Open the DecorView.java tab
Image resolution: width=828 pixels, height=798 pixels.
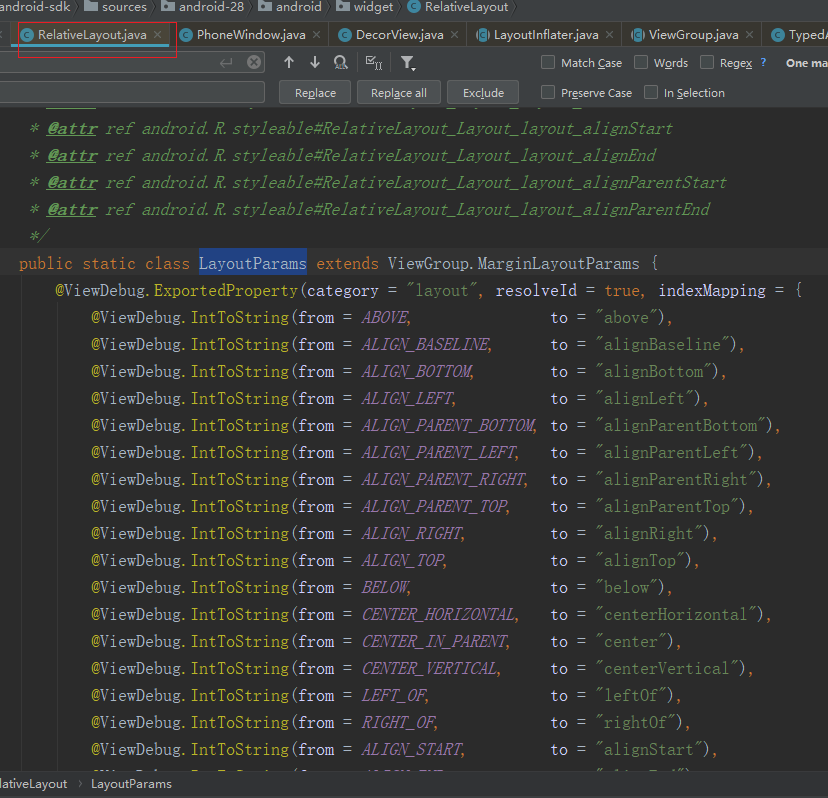[399, 35]
